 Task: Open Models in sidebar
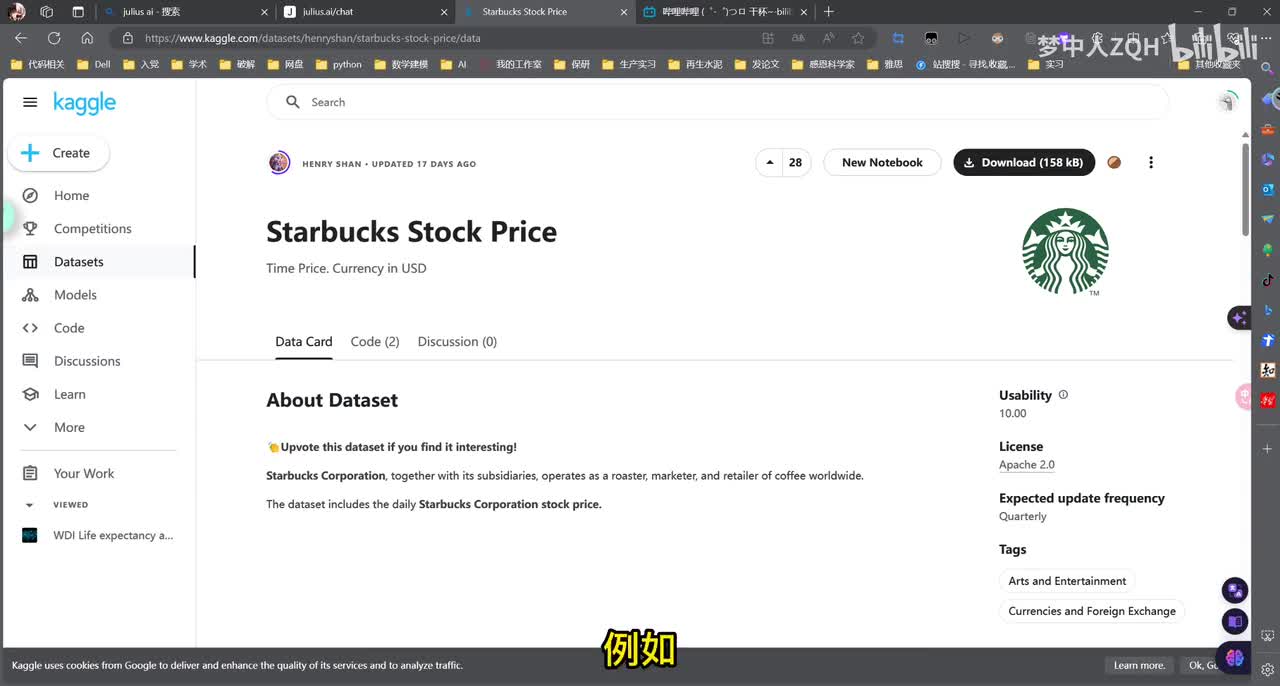75,295
